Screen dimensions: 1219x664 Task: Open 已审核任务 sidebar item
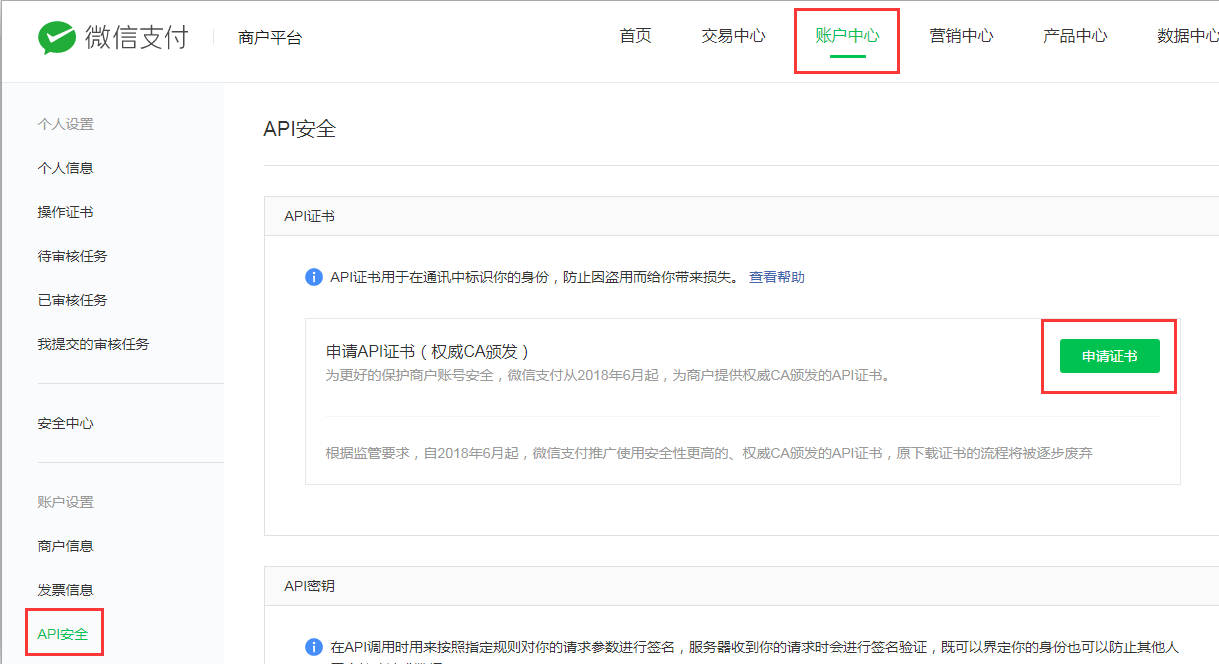tap(72, 300)
